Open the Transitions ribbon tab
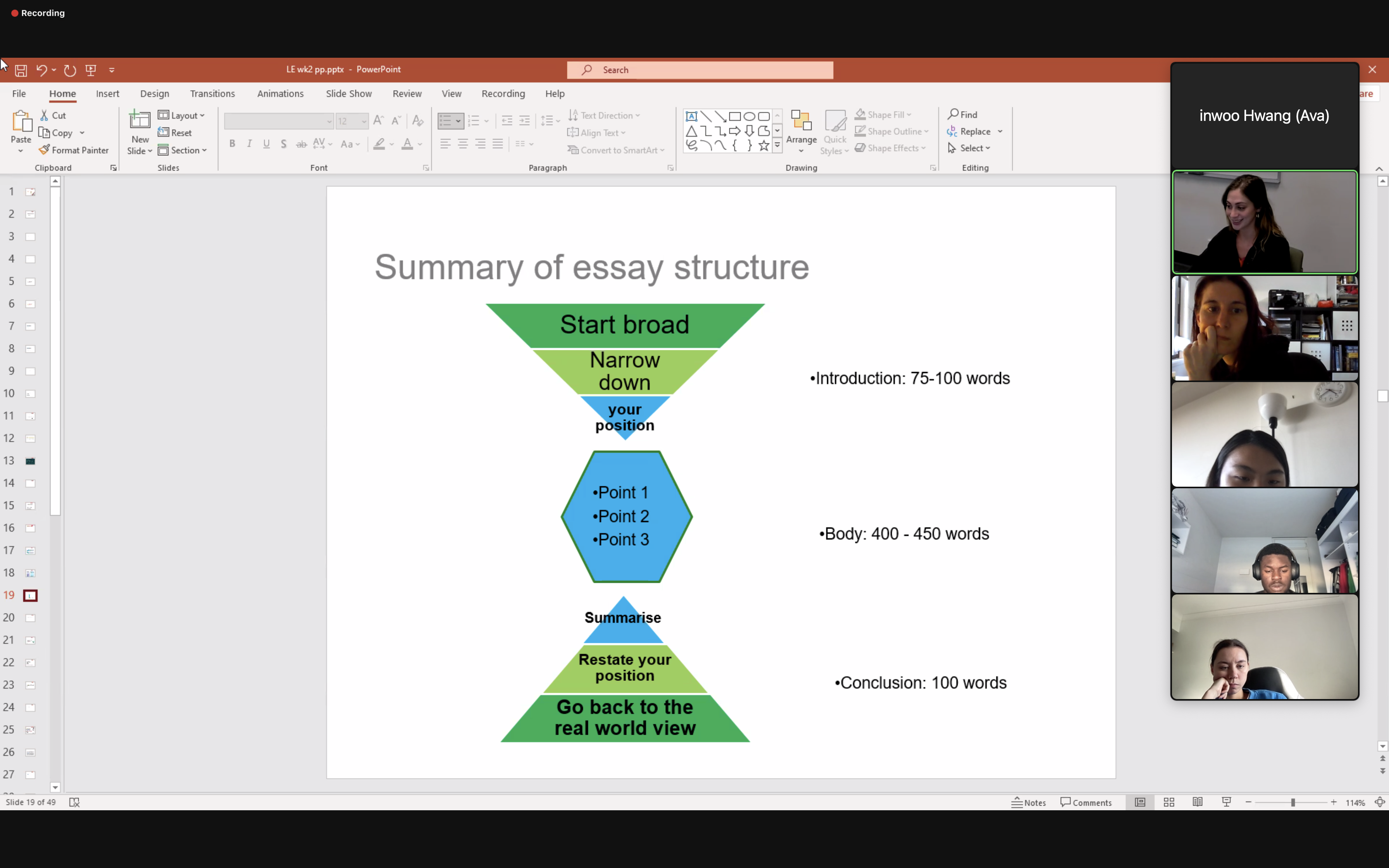This screenshot has width=1389, height=868. (x=212, y=93)
